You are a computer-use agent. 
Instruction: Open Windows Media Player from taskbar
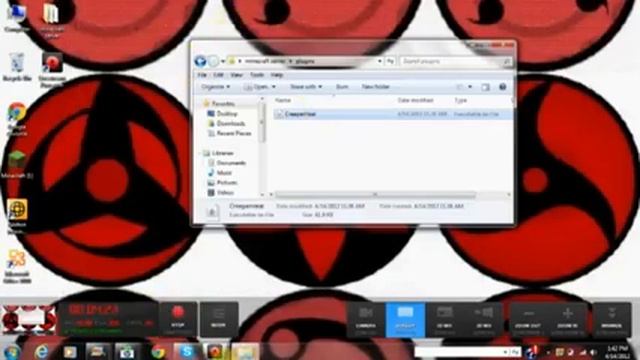pyautogui.click(x=70, y=352)
